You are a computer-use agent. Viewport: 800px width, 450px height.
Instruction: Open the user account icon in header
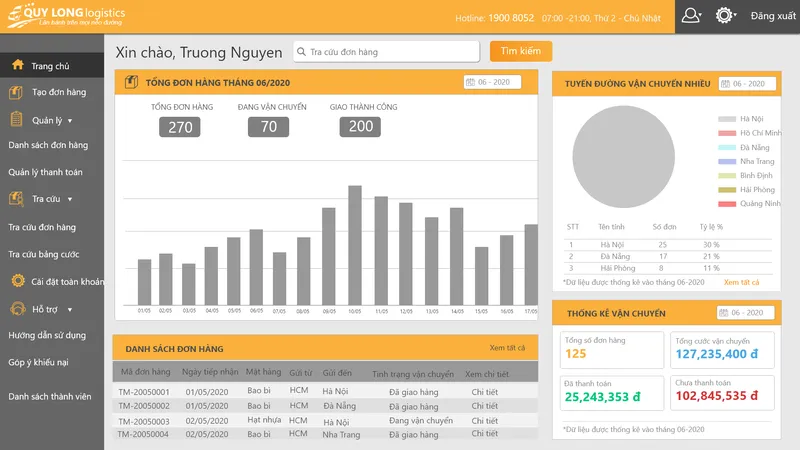point(691,15)
